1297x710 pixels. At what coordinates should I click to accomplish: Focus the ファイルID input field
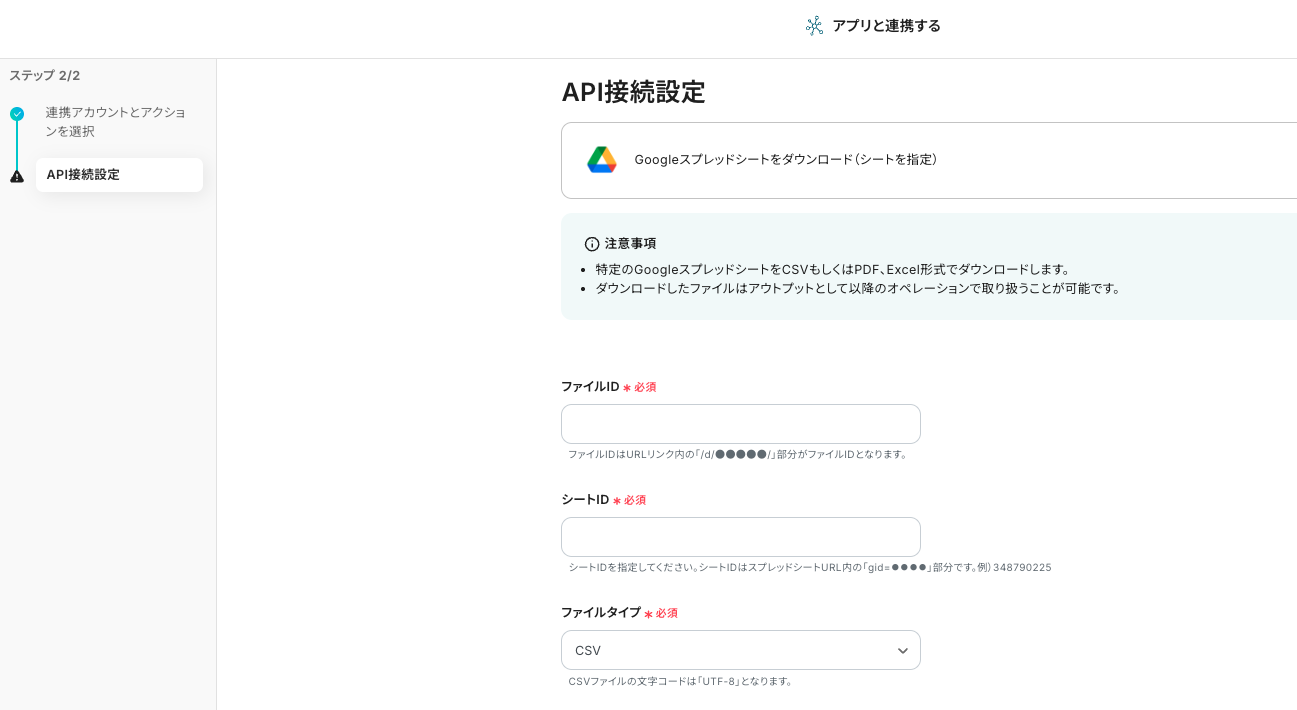pyautogui.click(x=740, y=424)
